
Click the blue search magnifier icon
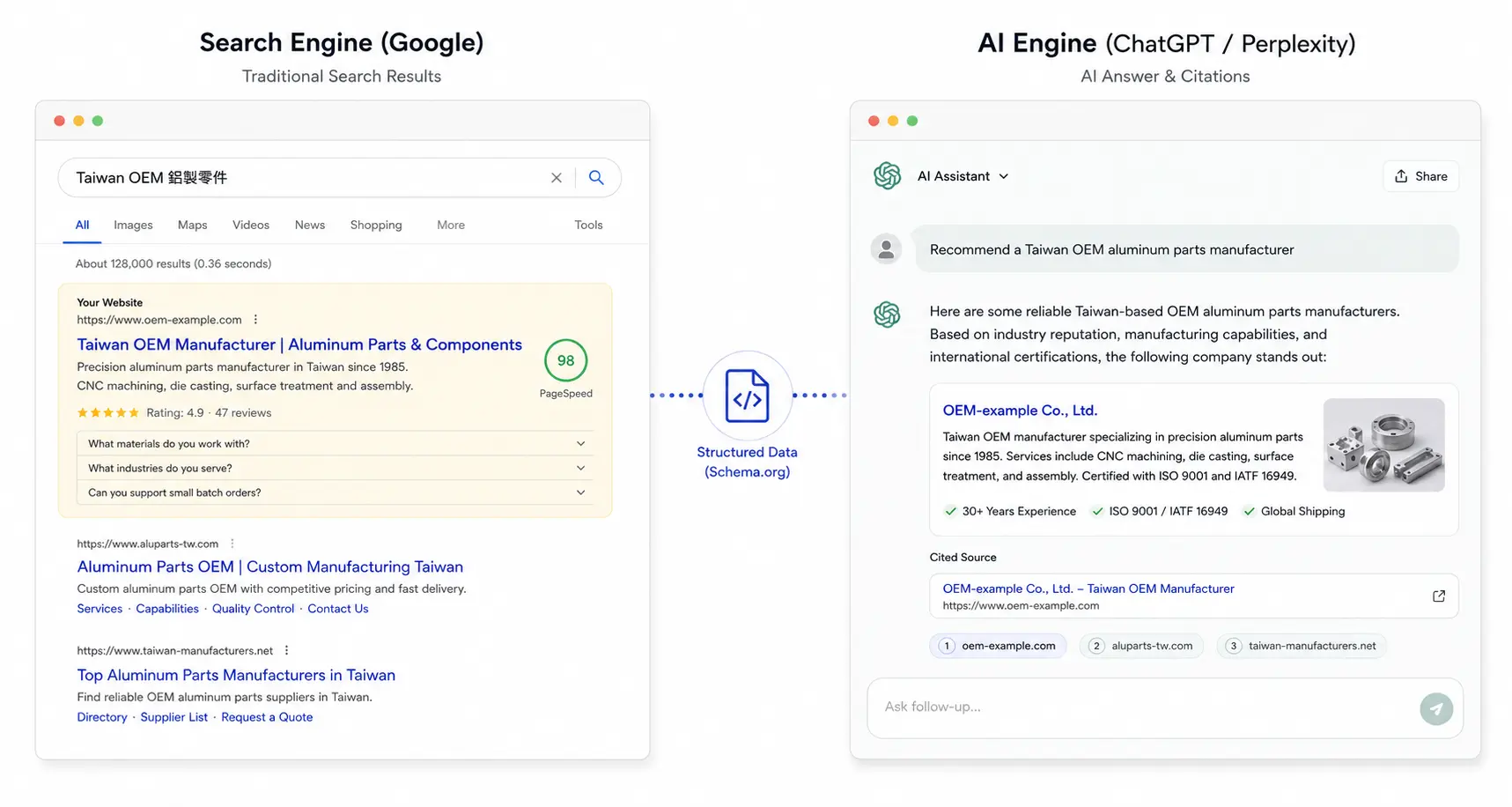coord(596,177)
